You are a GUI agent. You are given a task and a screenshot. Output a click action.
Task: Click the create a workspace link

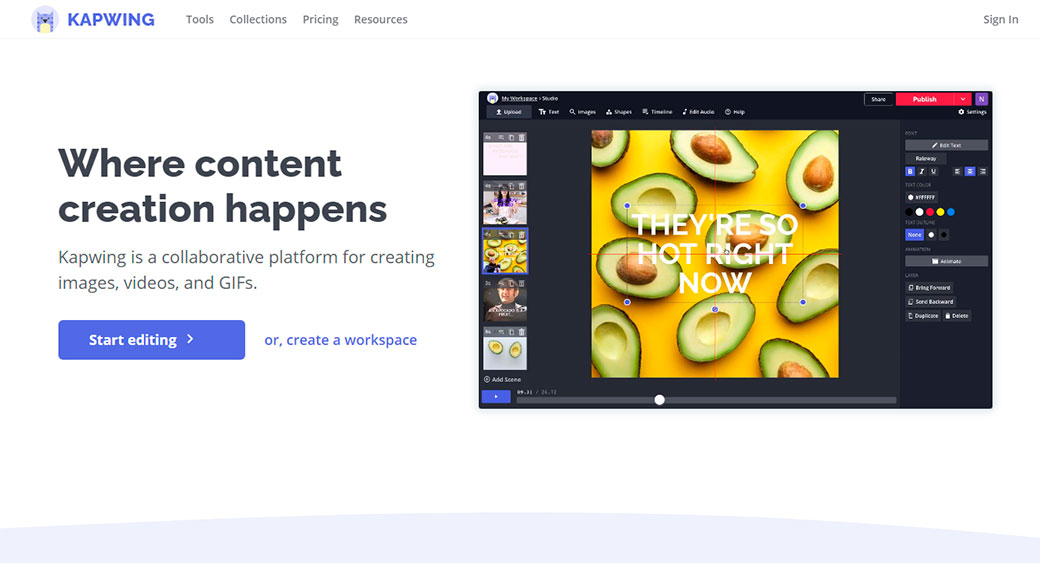click(x=340, y=340)
